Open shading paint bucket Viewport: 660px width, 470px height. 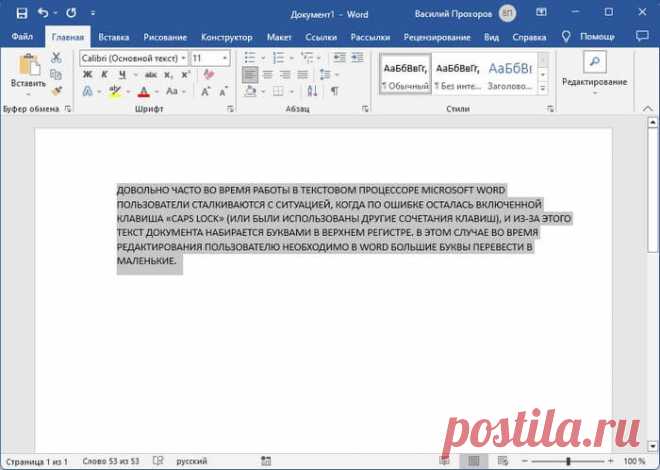(x=250, y=91)
